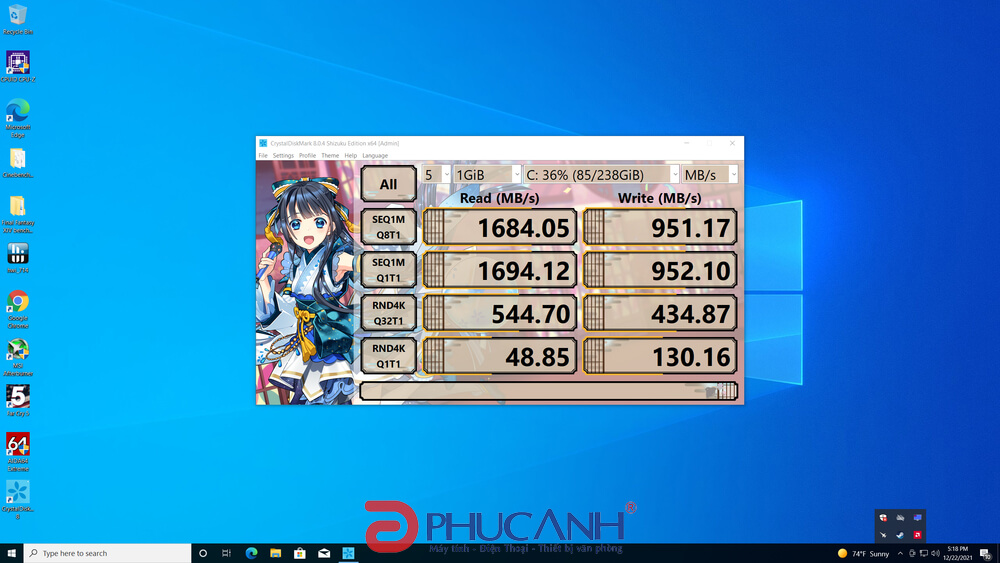
Task: Open the Recycle Bin desktop icon
Action: click(x=18, y=19)
